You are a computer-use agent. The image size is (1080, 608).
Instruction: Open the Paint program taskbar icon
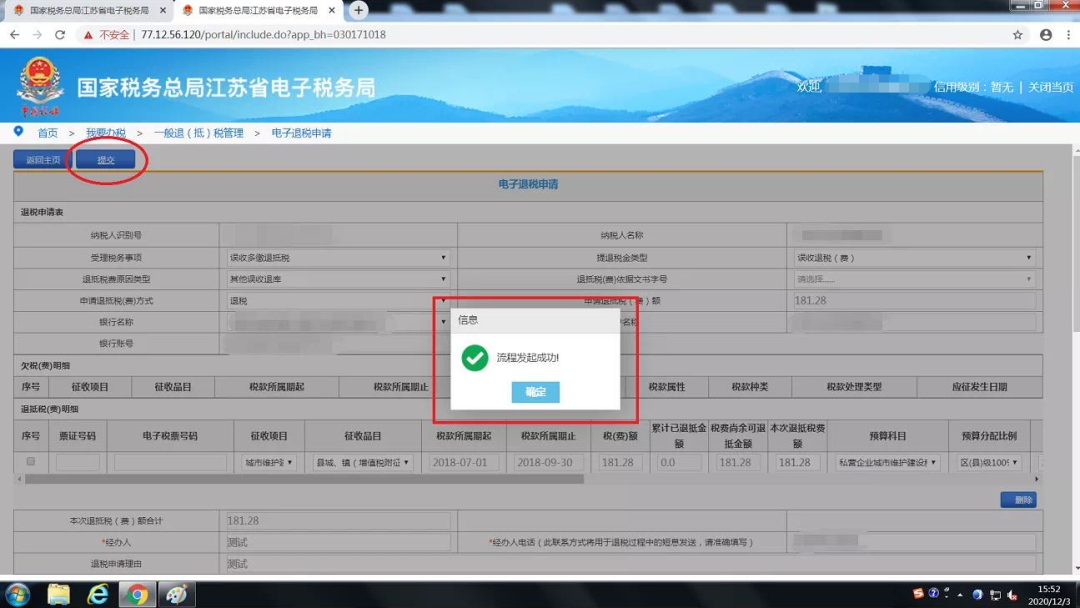coord(176,594)
